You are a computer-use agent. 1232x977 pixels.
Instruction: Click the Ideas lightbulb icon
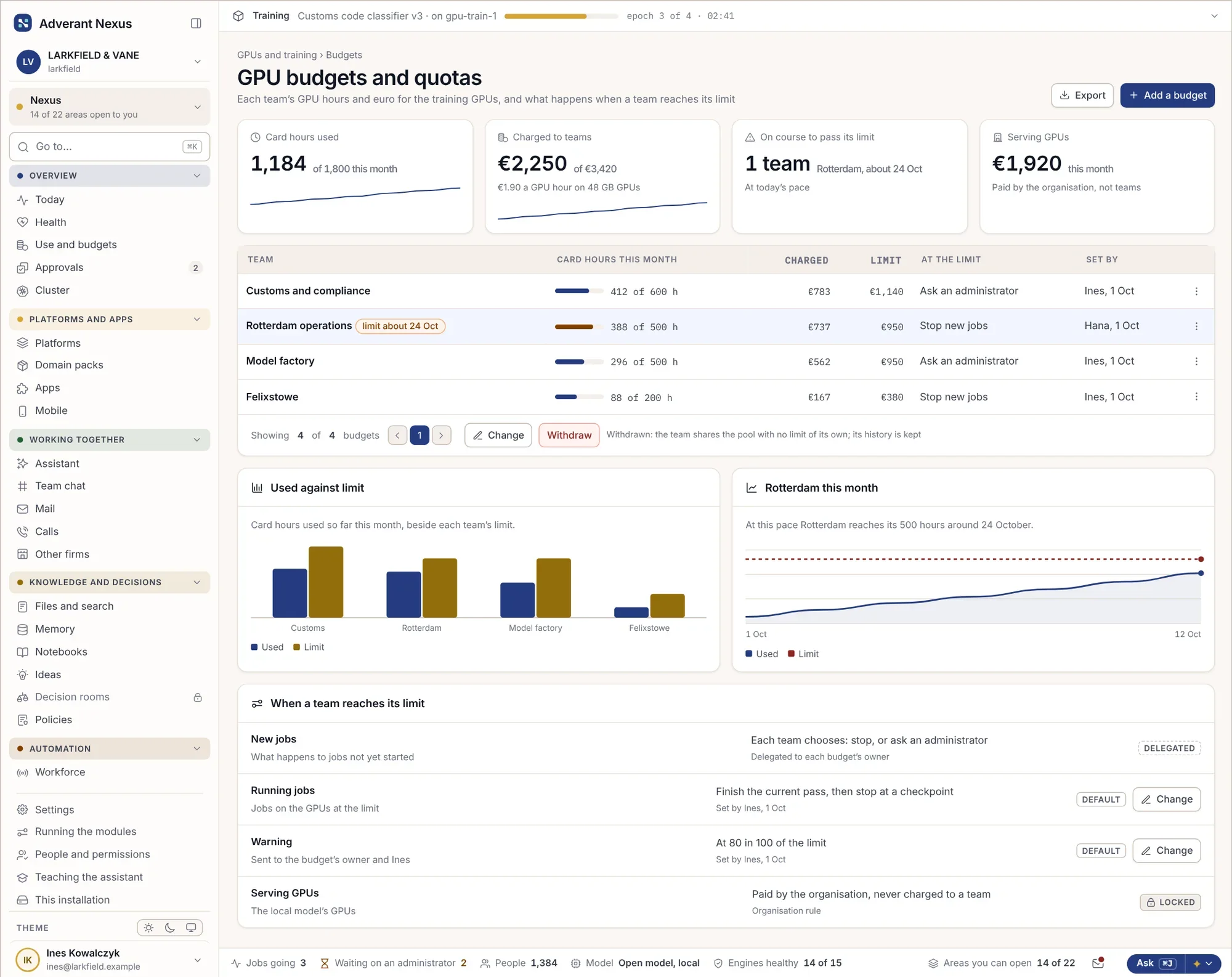tap(23, 675)
